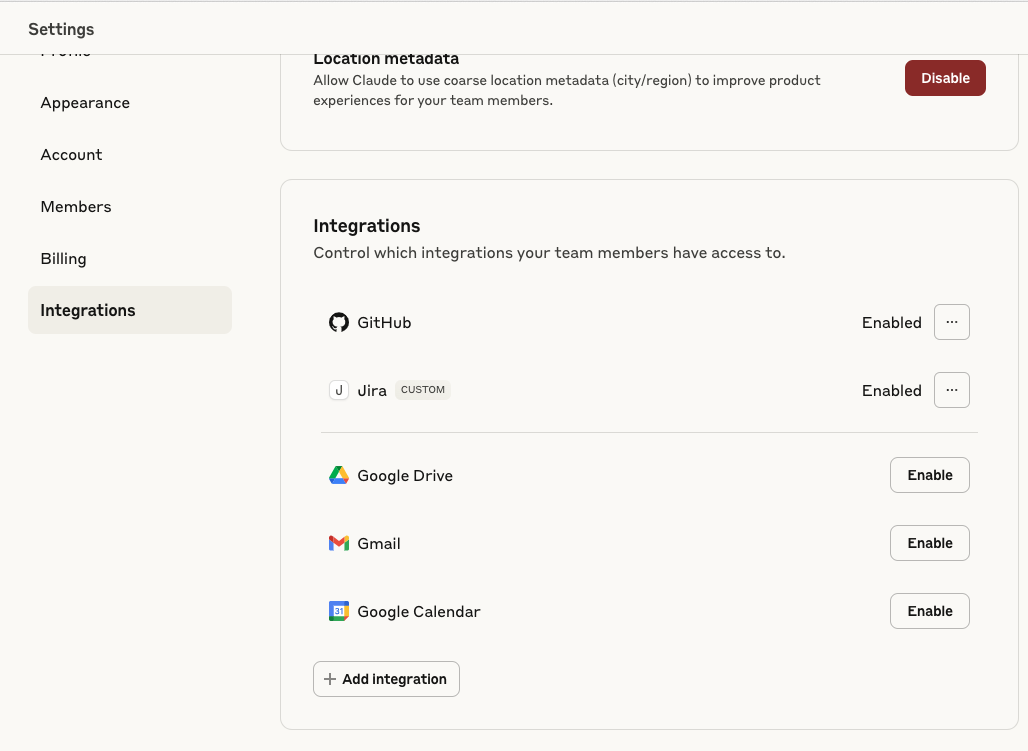Click the Google Calendar integration label

[x=418, y=611]
